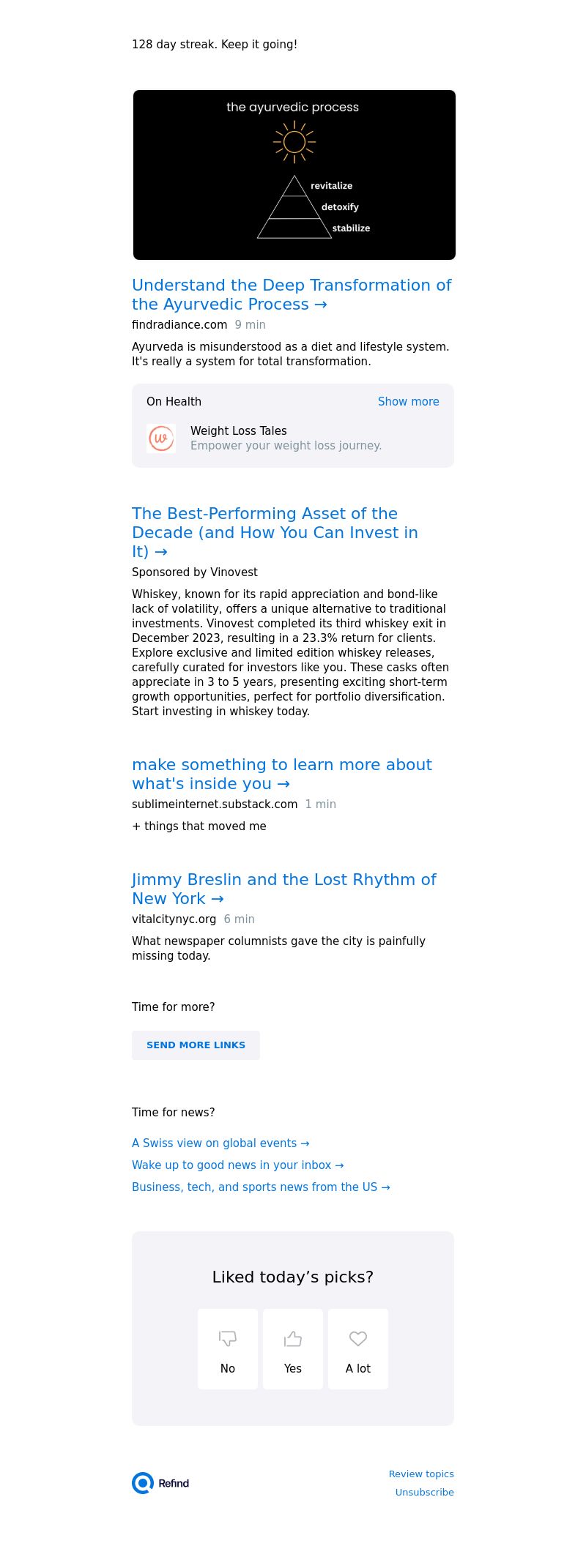Image resolution: width=586 pixels, height=1568 pixels.
Task: Select the Weight Loss Tales newsletter title
Action: 239,431
